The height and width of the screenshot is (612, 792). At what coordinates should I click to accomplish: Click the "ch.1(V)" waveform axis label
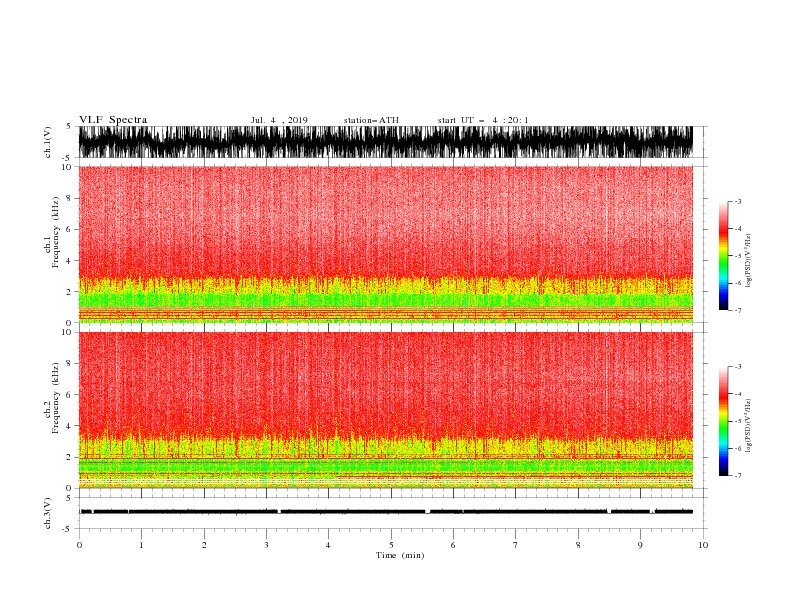tap(48, 141)
